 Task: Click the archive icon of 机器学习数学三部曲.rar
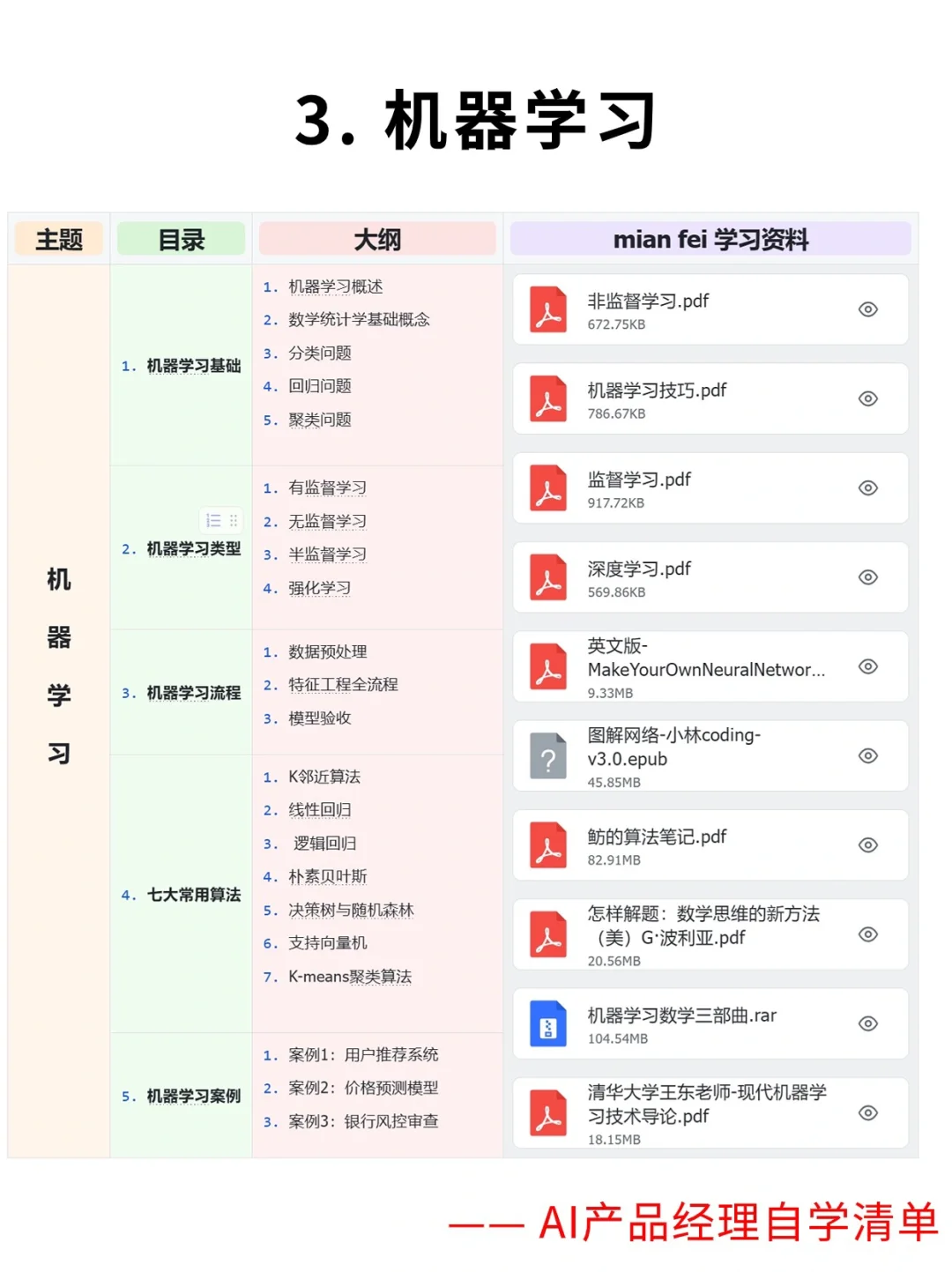(548, 1023)
